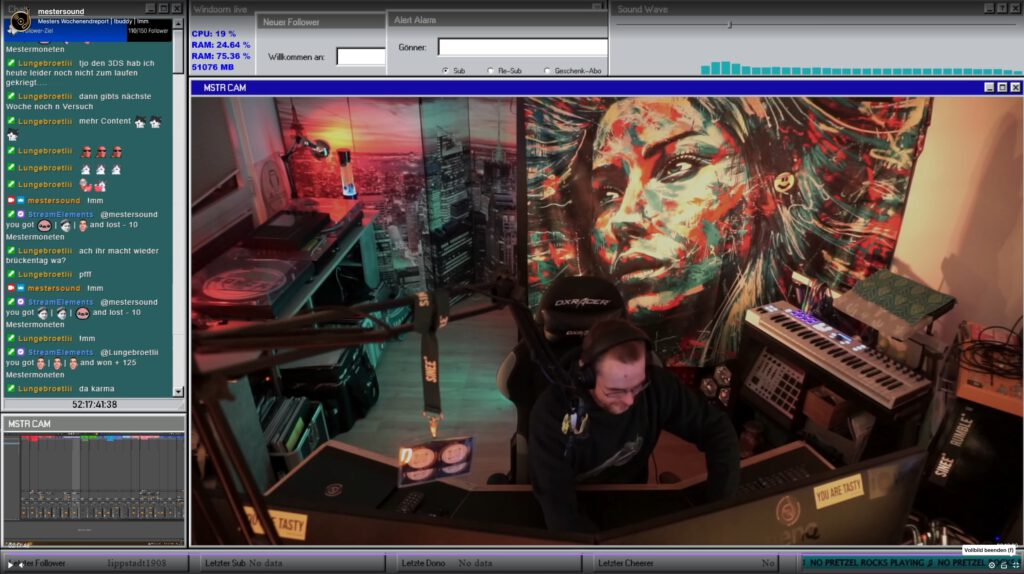Minimize the Sound Wave window

click(x=989, y=8)
